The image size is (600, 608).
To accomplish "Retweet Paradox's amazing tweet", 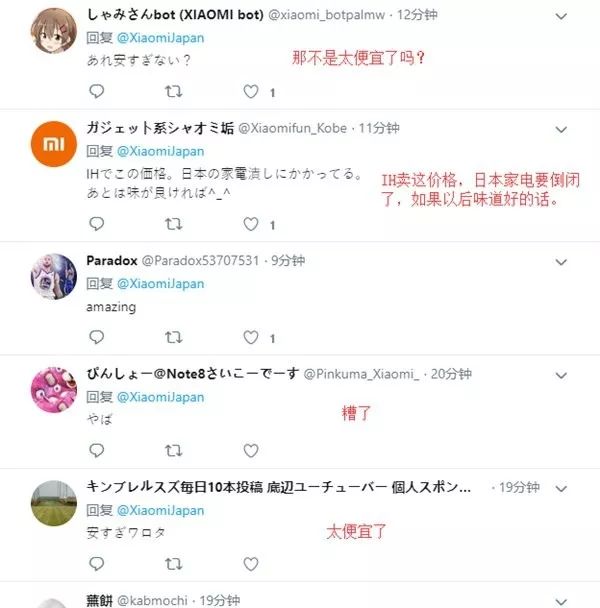I will pos(173,337).
